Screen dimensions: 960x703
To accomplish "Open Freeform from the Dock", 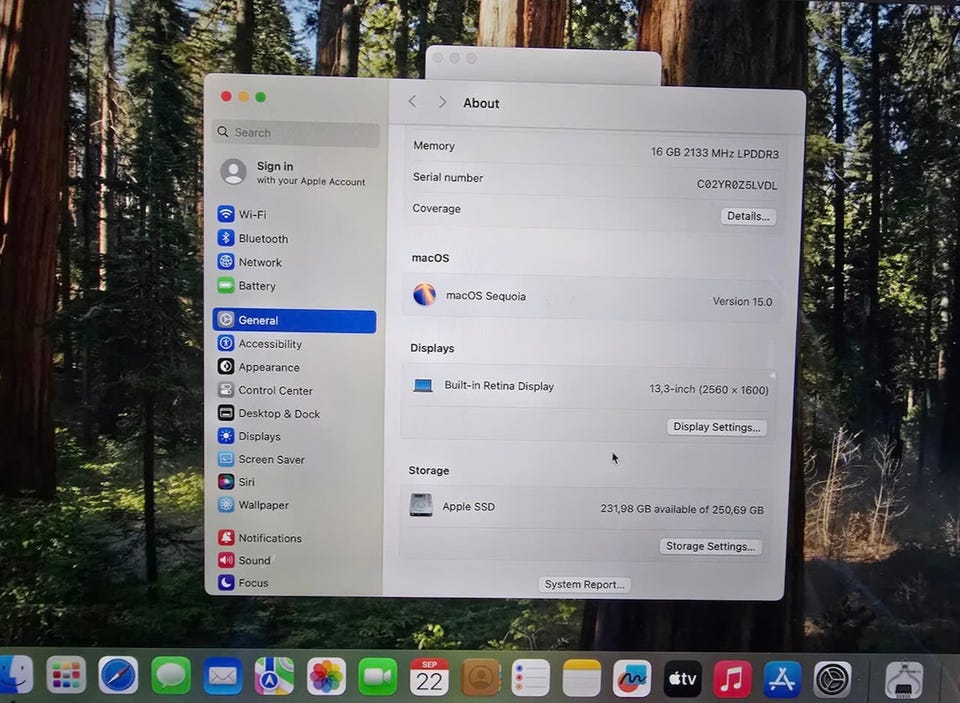I will tap(632, 679).
